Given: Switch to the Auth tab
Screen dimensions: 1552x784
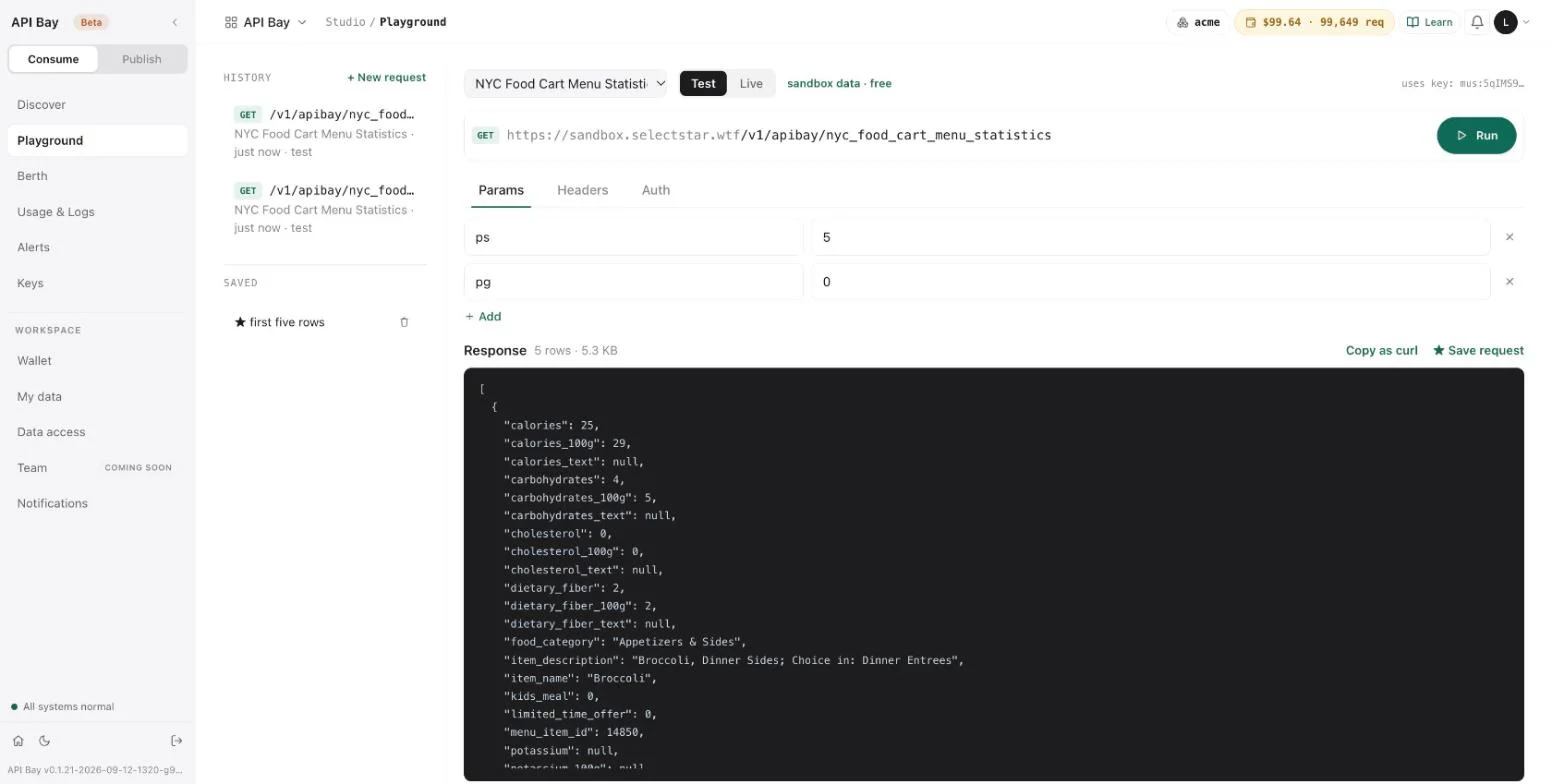Looking at the screenshot, I should point(656,190).
